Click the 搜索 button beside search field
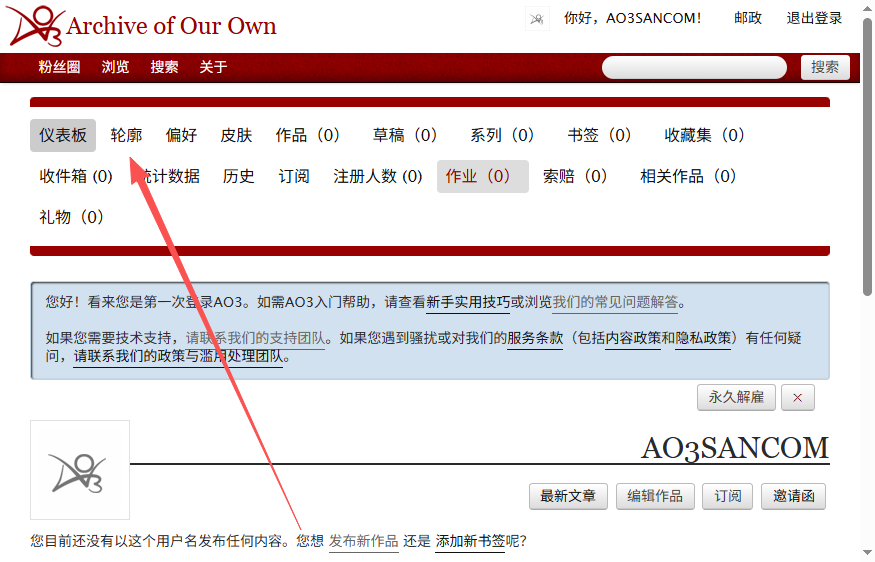 tap(825, 68)
